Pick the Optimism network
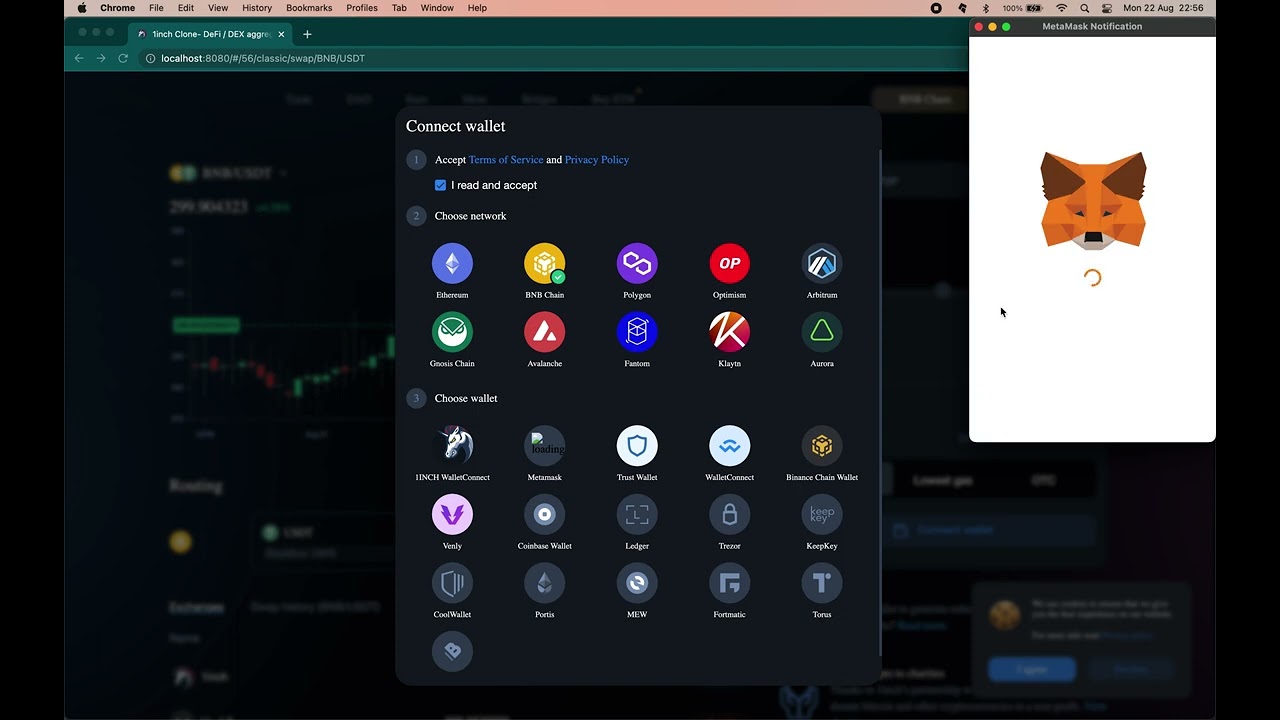This screenshot has height=720, width=1280. click(730, 263)
